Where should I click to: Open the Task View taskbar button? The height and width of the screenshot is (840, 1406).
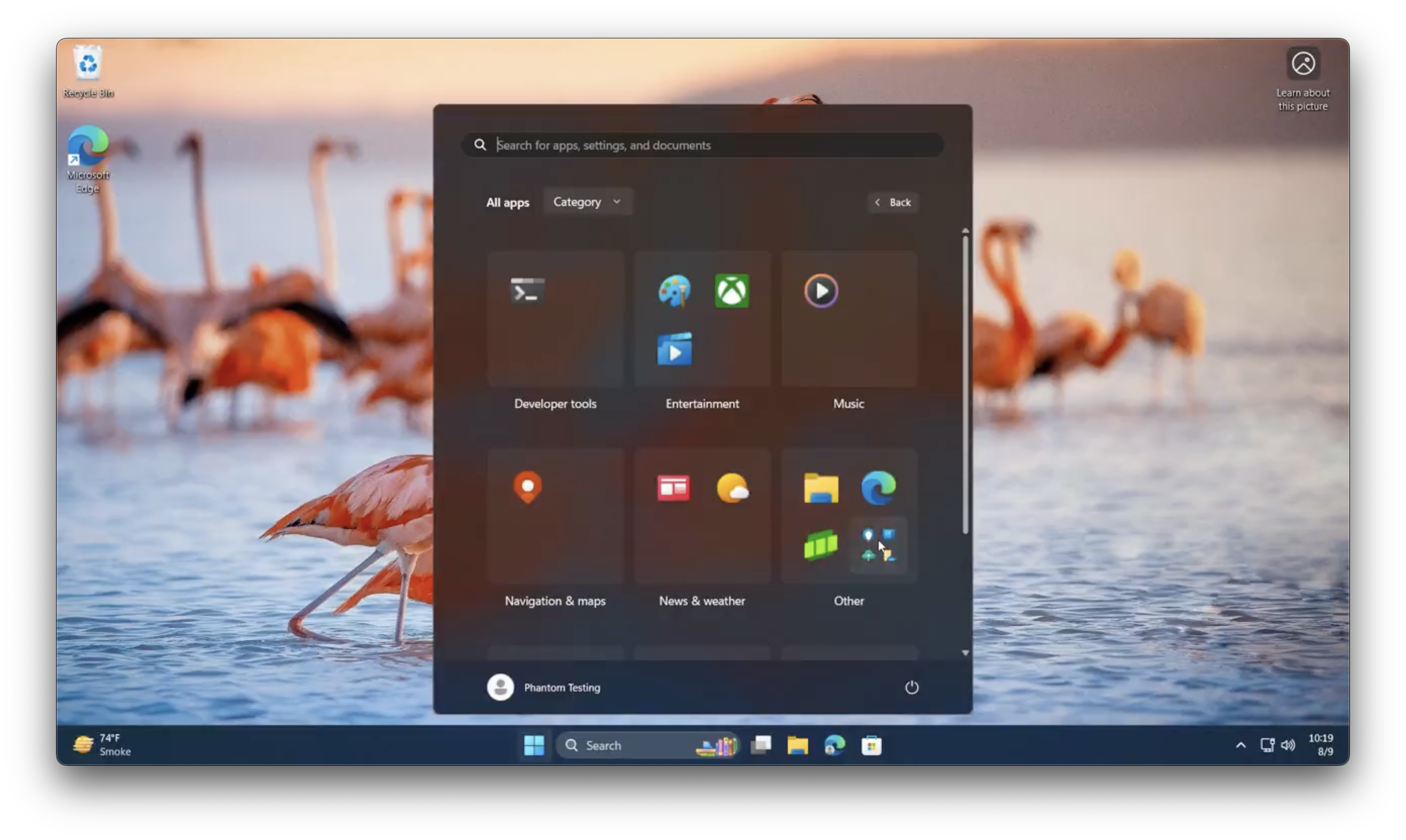pos(761,745)
